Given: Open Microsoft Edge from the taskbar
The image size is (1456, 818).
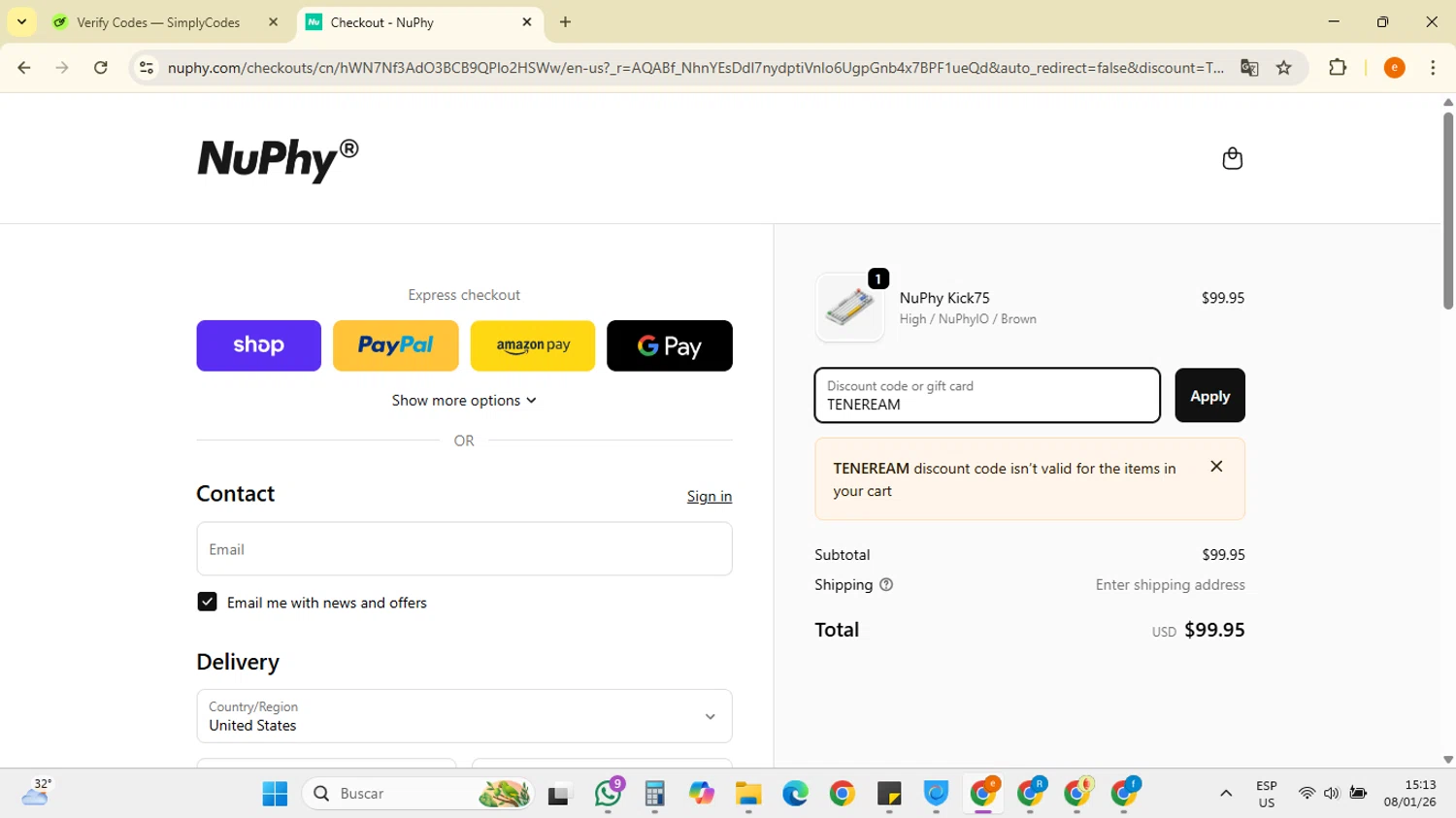Looking at the screenshot, I should 795,794.
